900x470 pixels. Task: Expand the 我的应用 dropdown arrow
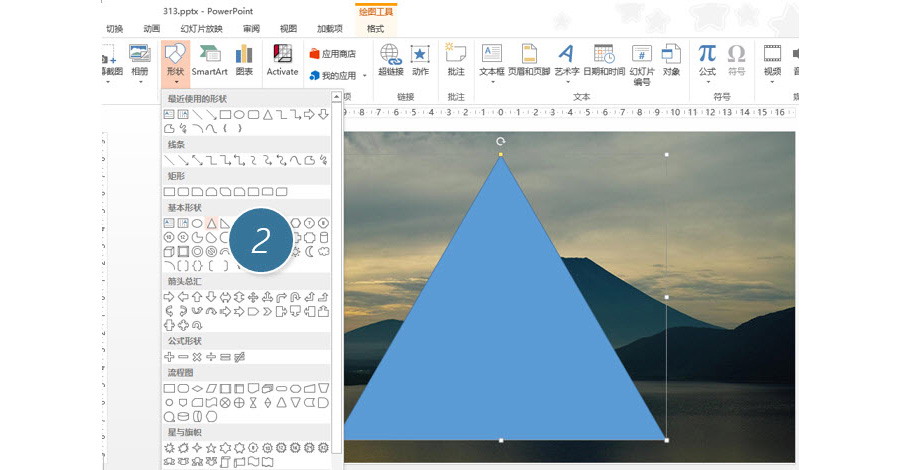point(365,75)
